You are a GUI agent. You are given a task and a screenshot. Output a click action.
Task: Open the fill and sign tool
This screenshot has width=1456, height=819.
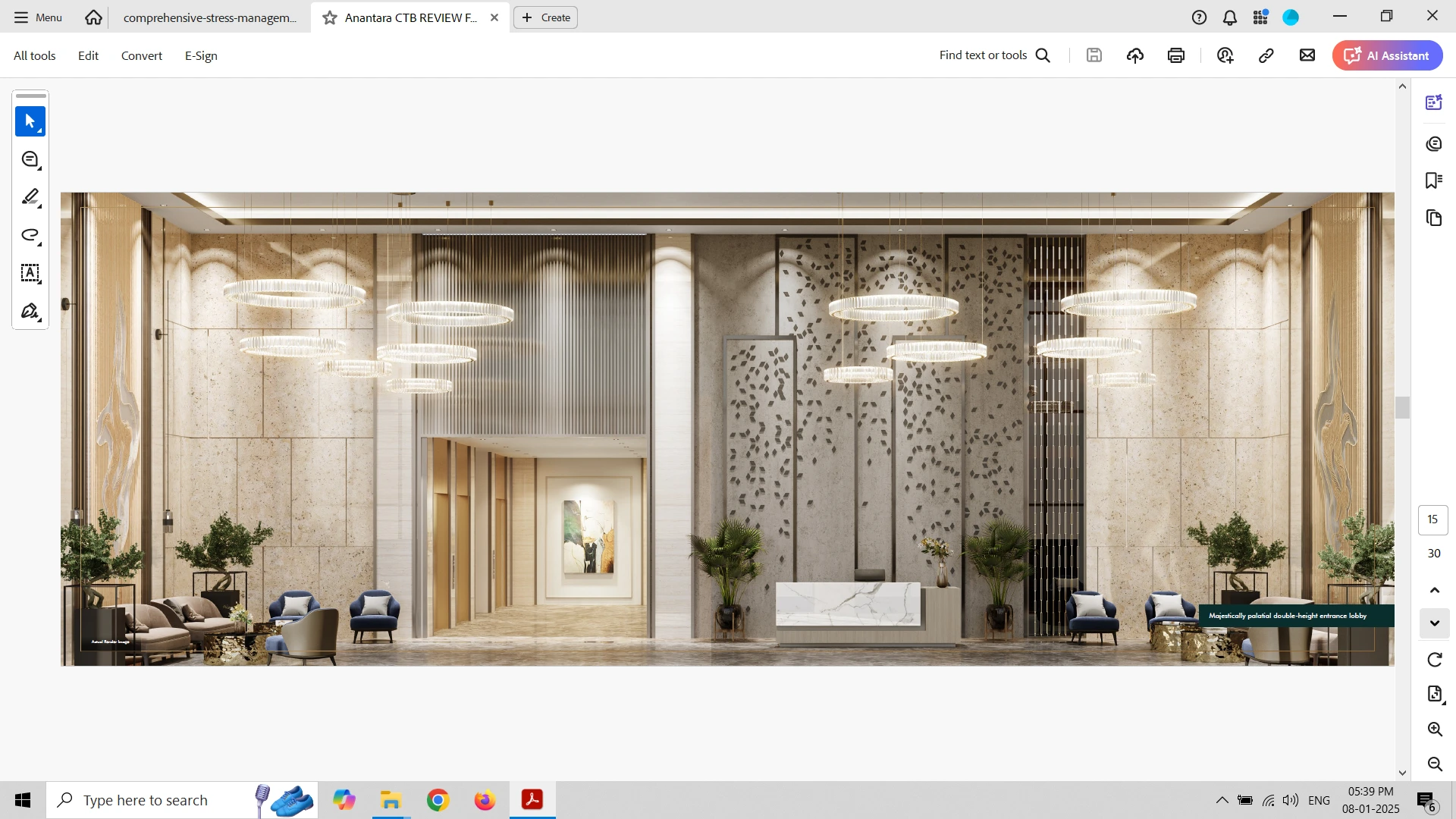click(30, 311)
